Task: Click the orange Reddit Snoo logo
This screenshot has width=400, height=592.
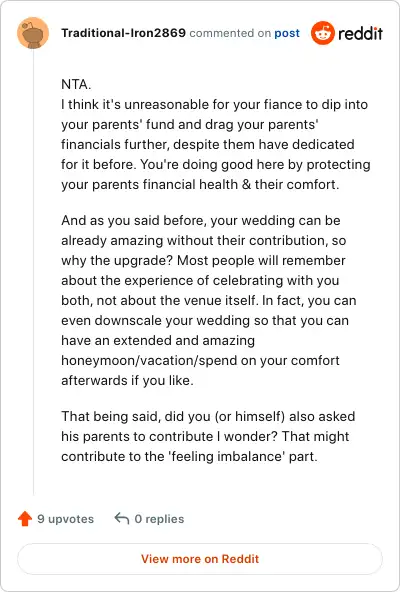Action: (323, 33)
